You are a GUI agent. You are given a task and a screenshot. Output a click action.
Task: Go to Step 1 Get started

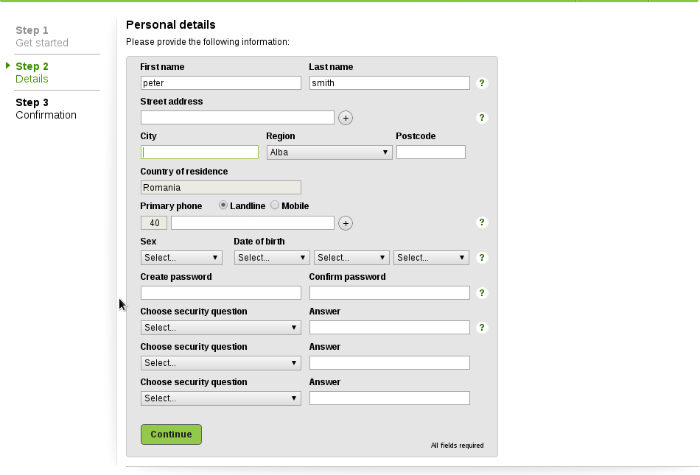(x=42, y=37)
